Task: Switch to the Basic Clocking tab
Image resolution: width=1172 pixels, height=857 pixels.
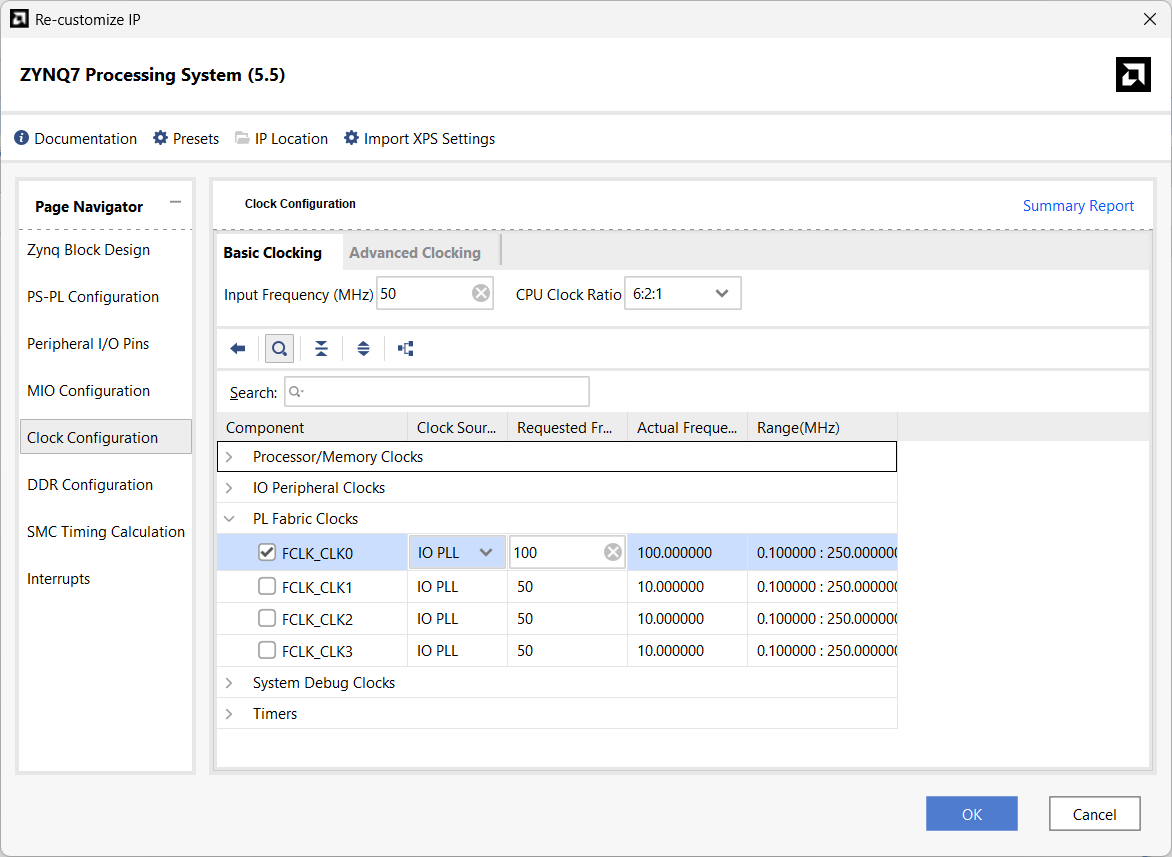Action: [273, 253]
